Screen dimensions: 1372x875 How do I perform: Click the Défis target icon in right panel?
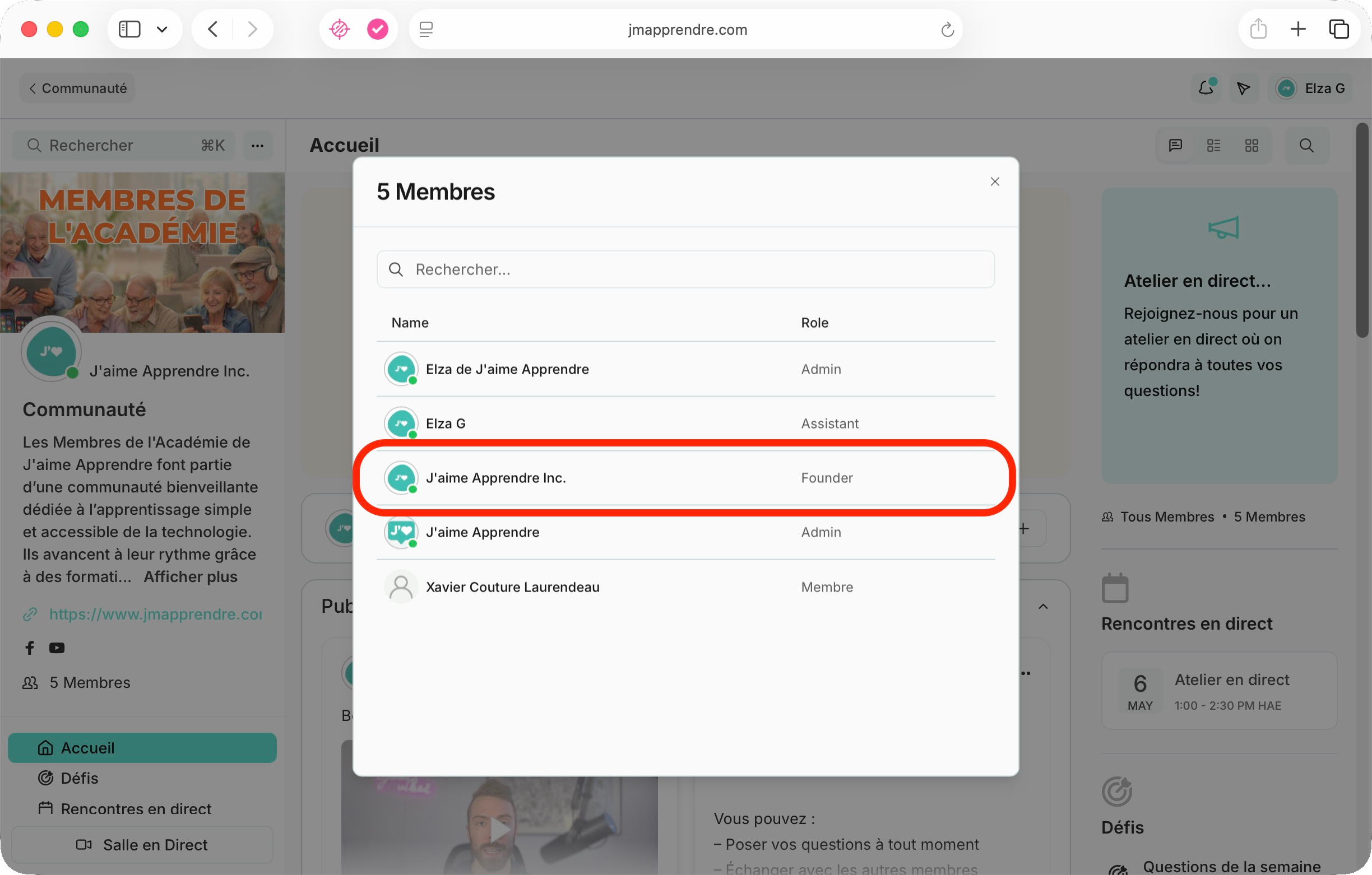click(1117, 792)
